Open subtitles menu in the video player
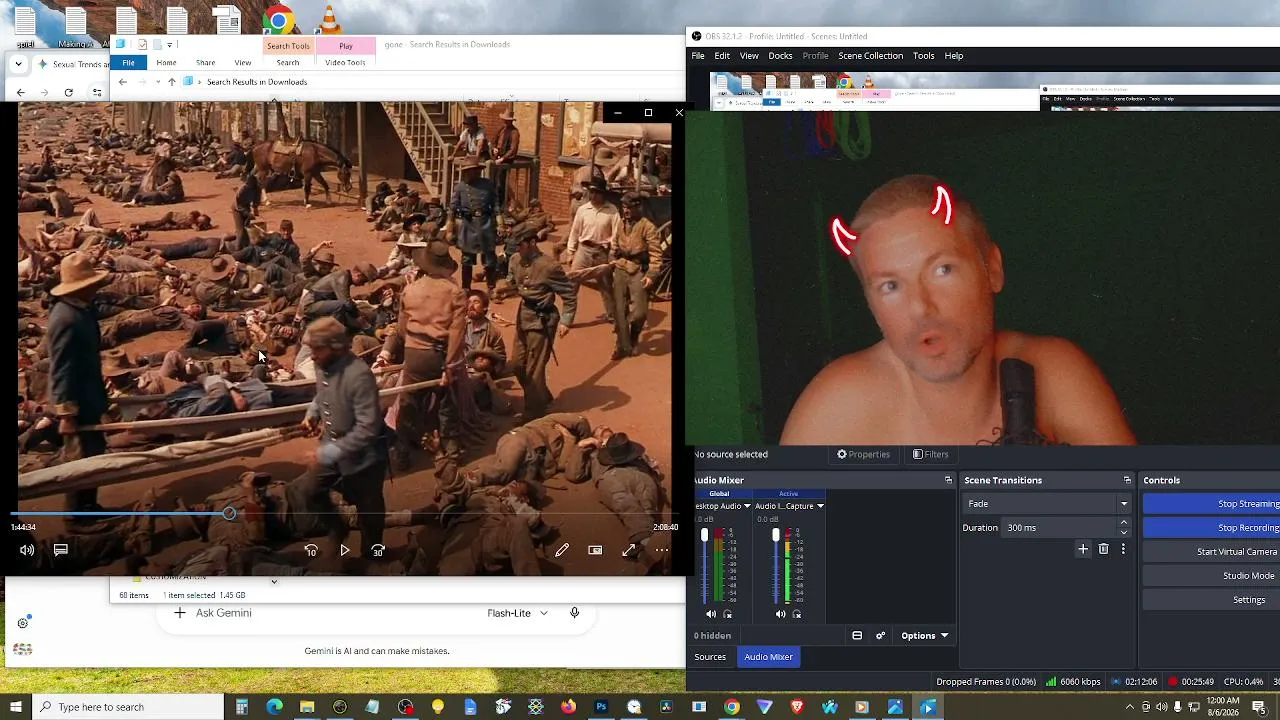1280x720 pixels. [x=61, y=550]
